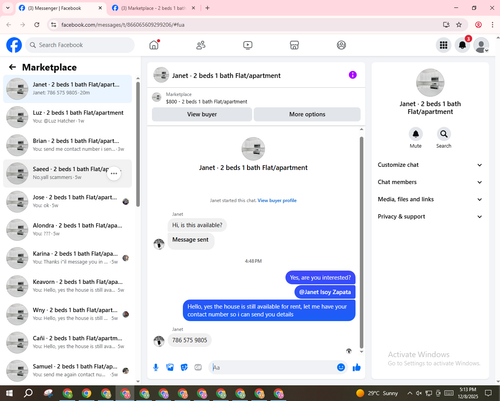
Task: Open the Facebook home logo
Action: click(x=14, y=45)
